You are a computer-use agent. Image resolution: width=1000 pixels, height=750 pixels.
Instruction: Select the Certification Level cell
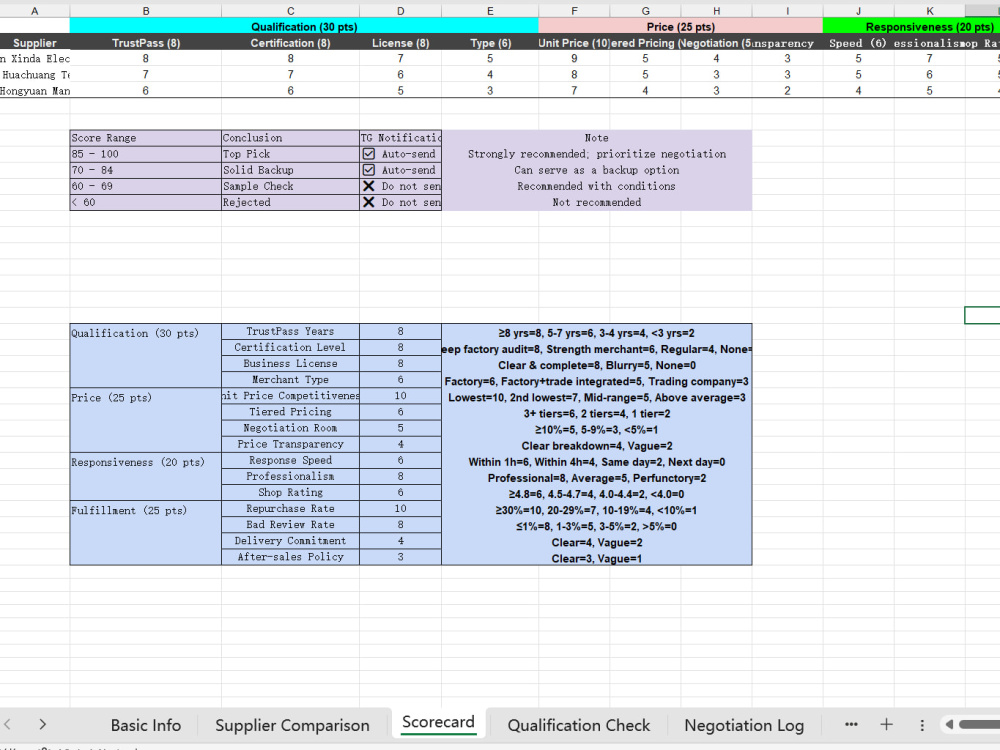click(x=291, y=347)
